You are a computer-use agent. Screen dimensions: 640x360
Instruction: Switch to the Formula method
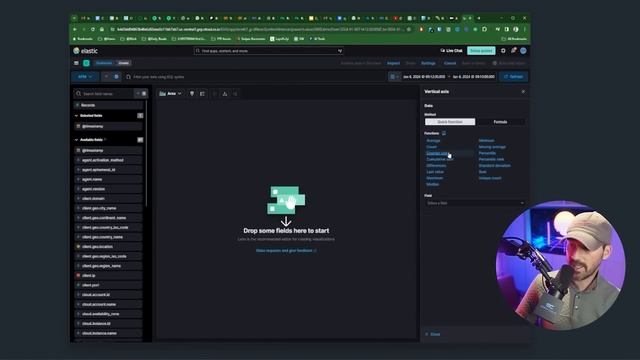500,122
